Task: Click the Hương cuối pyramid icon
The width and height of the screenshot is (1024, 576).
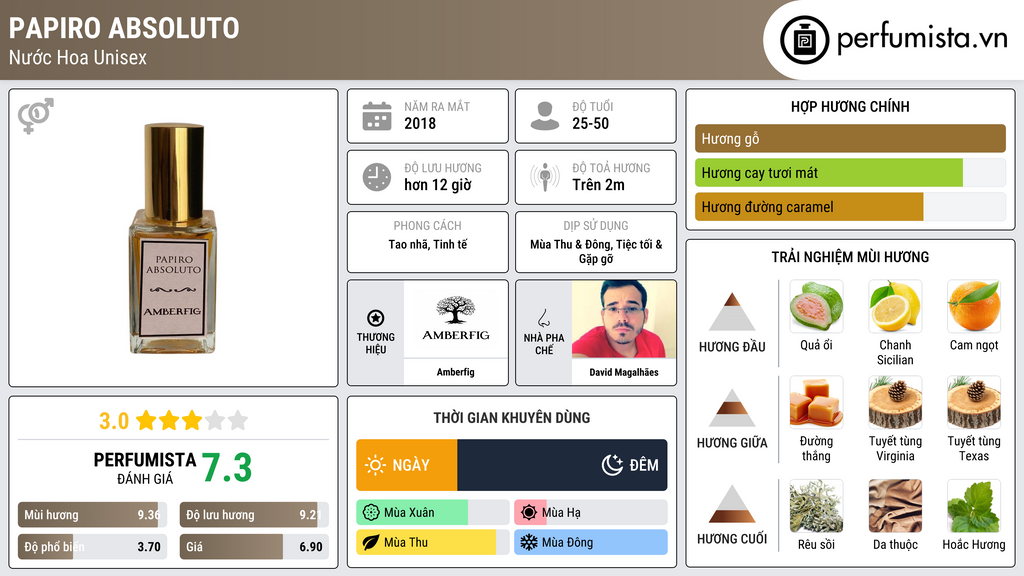Action: pos(732,504)
